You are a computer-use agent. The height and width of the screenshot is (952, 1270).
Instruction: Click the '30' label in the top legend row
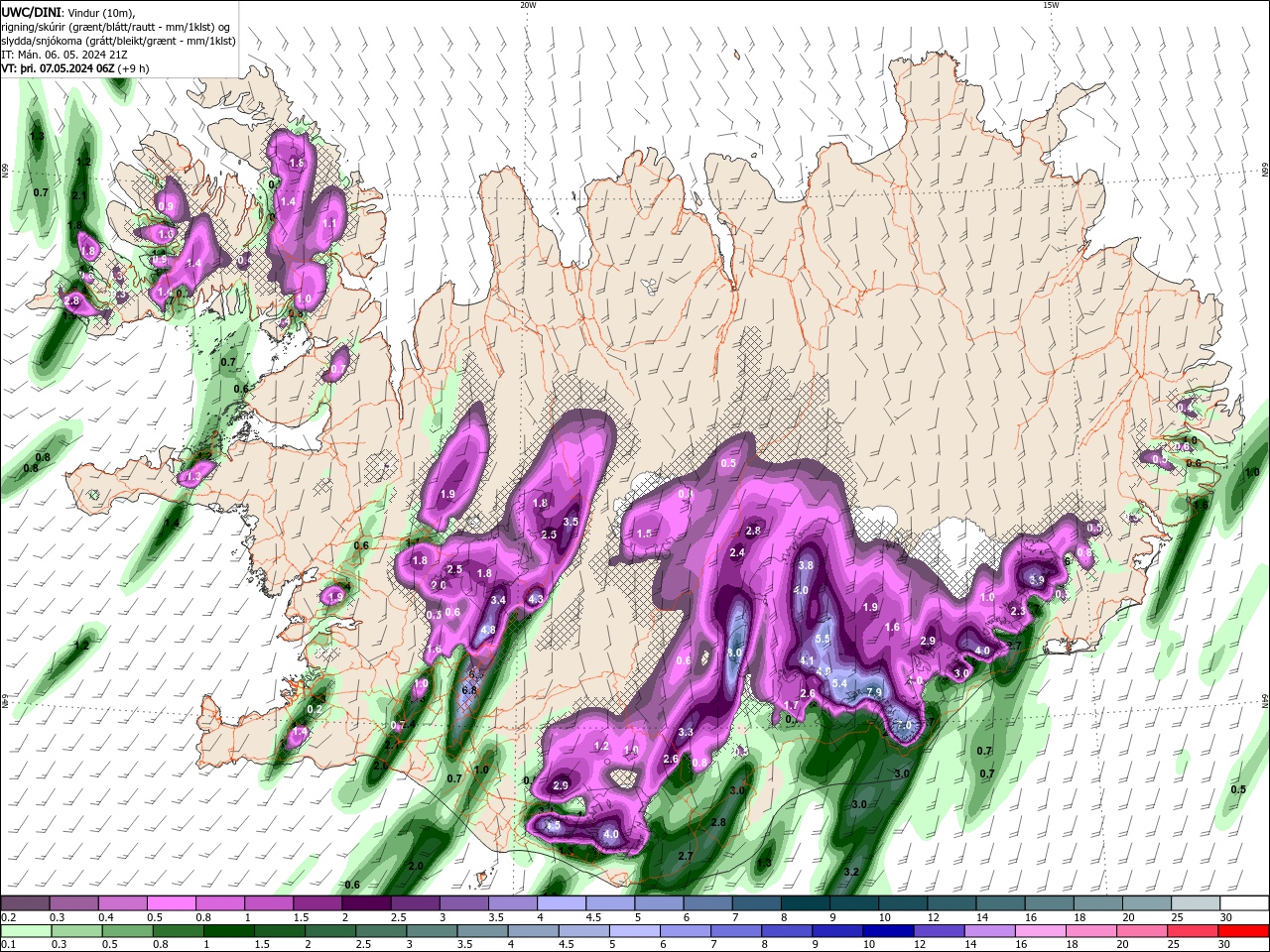(1226, 917)
